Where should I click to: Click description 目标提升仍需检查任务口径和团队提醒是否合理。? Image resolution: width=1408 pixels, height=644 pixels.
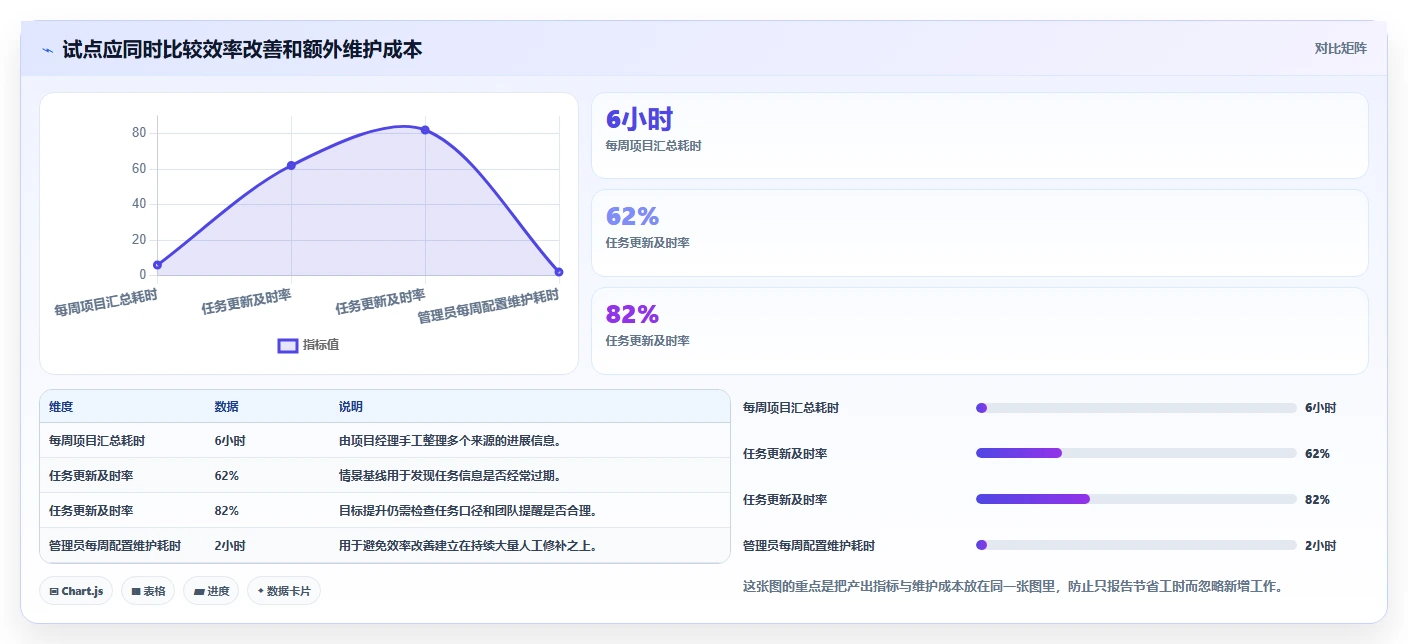pos(468,511)
